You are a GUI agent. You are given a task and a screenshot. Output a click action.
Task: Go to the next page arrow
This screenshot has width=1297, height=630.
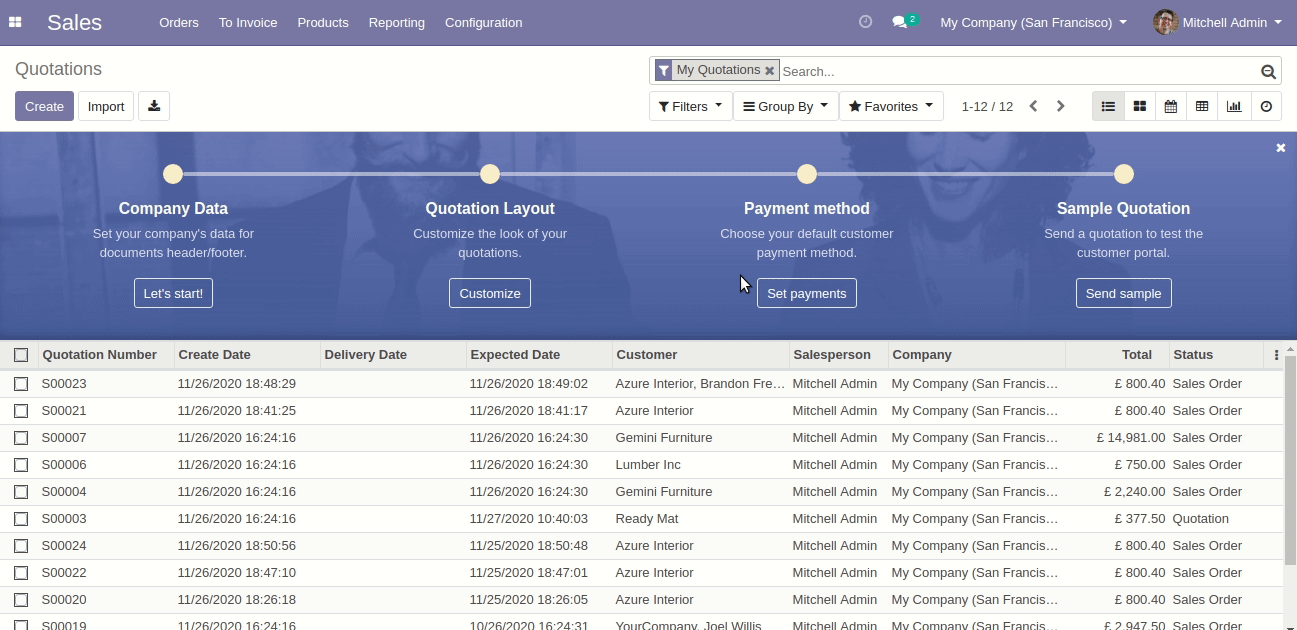[x=1061, y=106]
